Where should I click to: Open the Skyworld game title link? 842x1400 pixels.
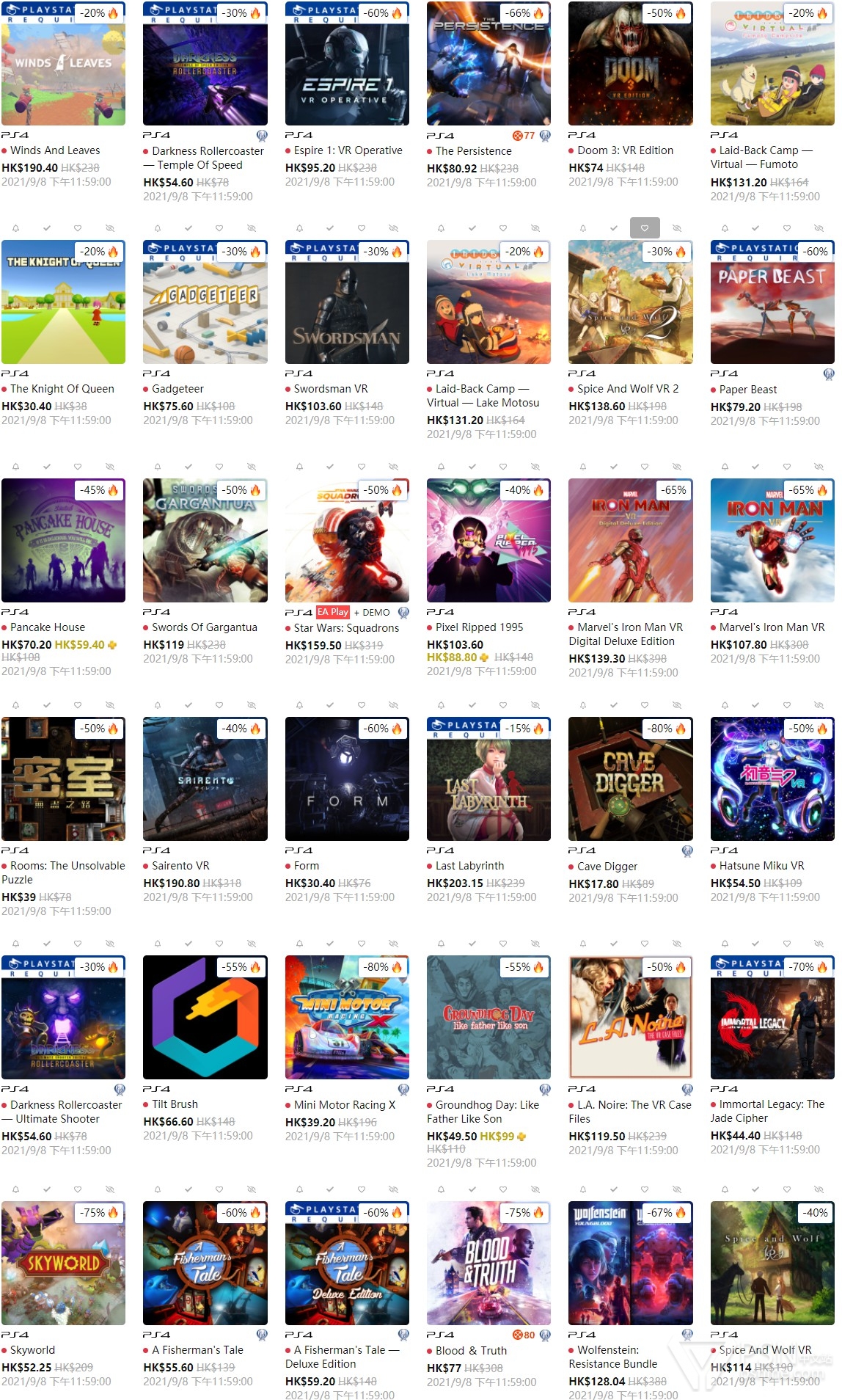point(32,1350)
